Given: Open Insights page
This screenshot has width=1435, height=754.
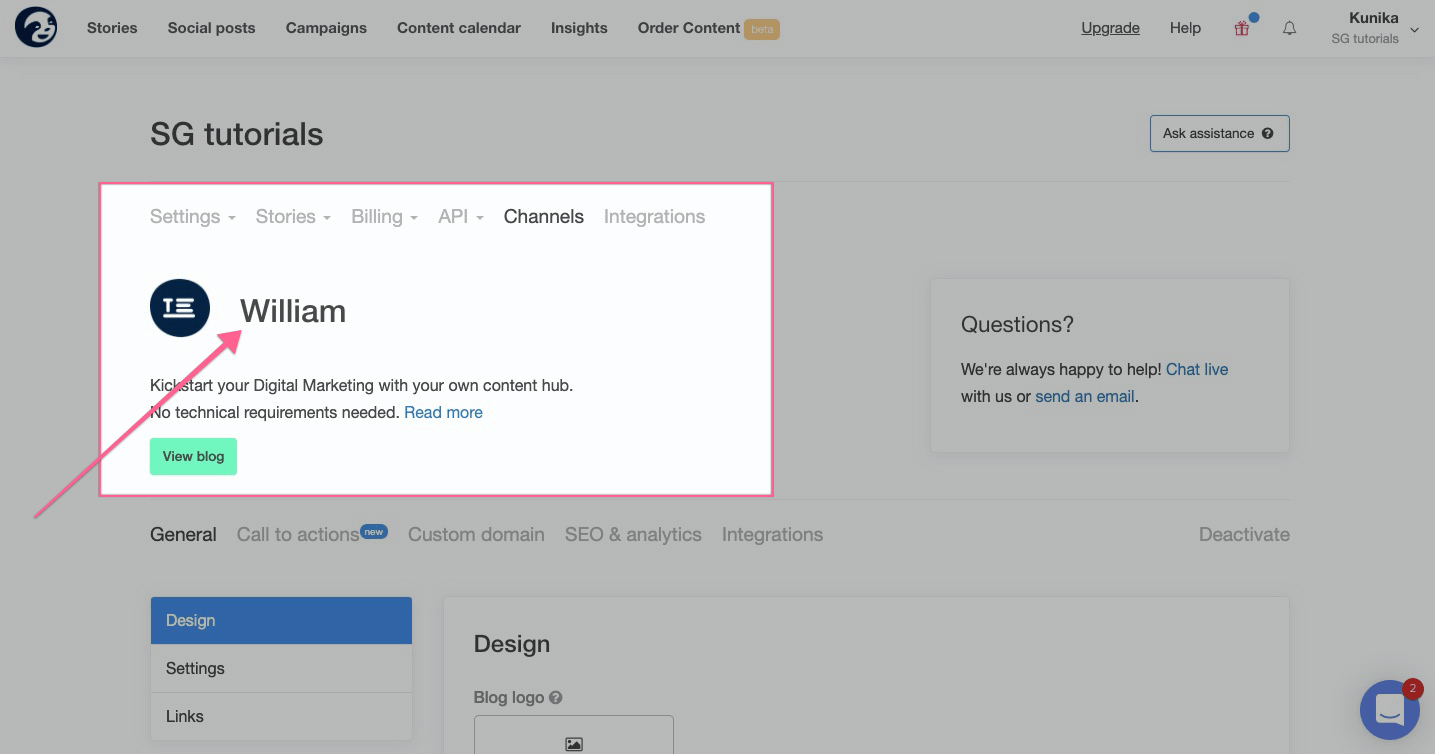Looking at the screenshot, I should (579, 28).
